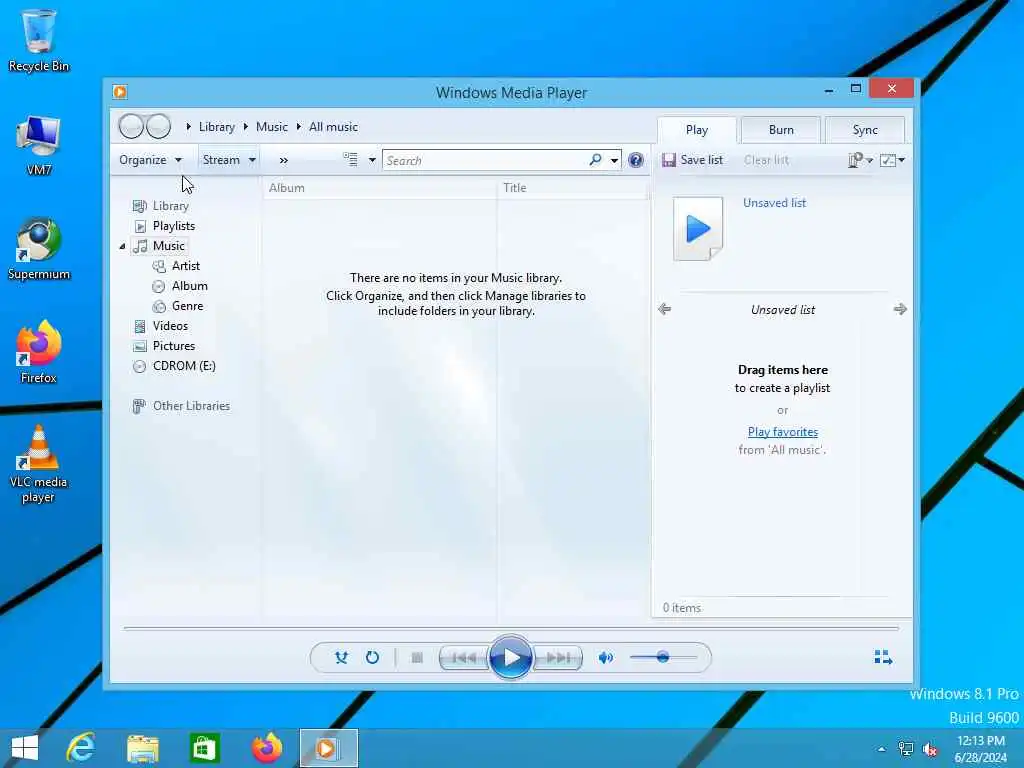Open the Stream dropdown menu

229,160
